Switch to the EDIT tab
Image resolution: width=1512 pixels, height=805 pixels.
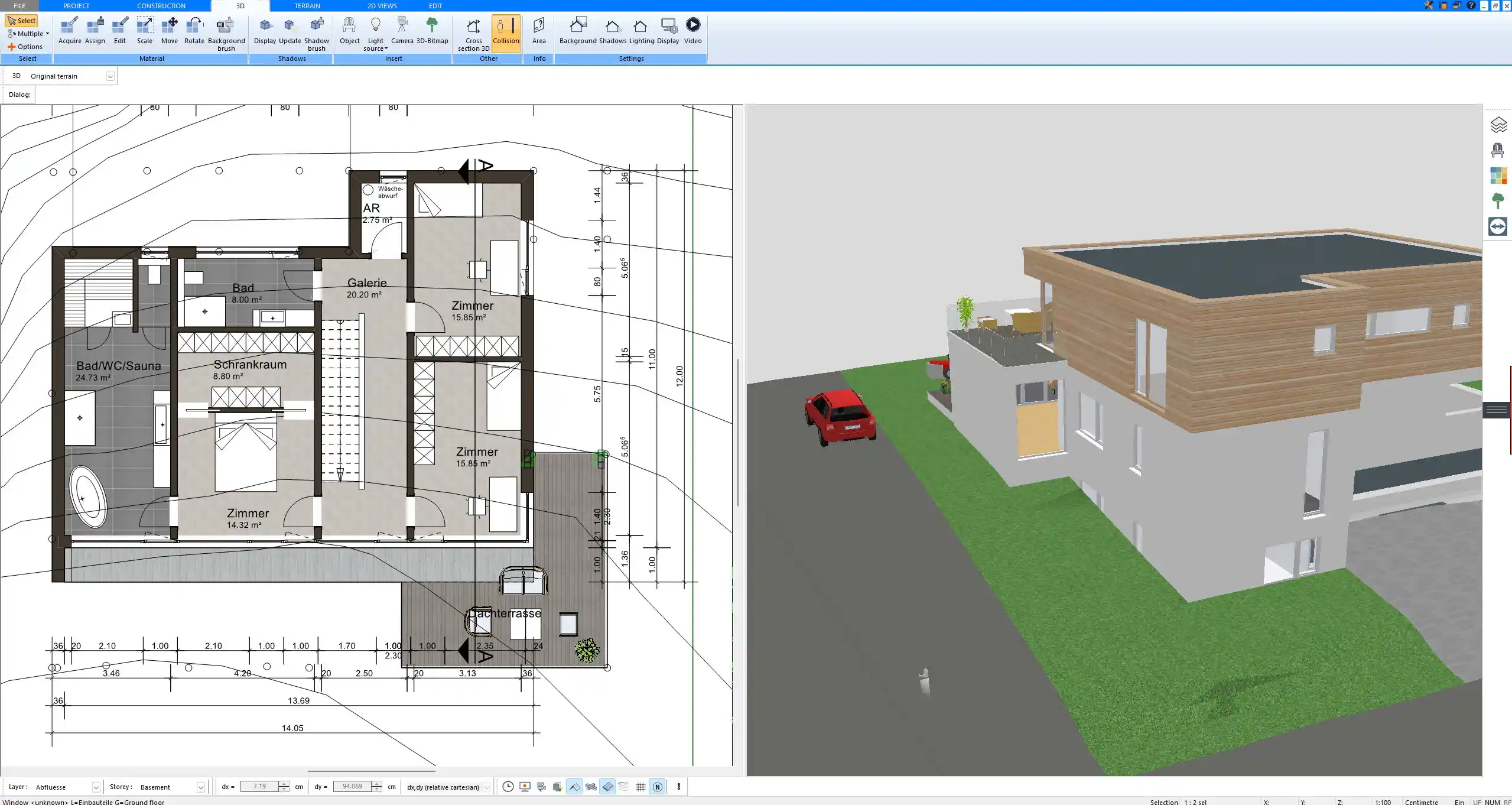click(435, 5)
